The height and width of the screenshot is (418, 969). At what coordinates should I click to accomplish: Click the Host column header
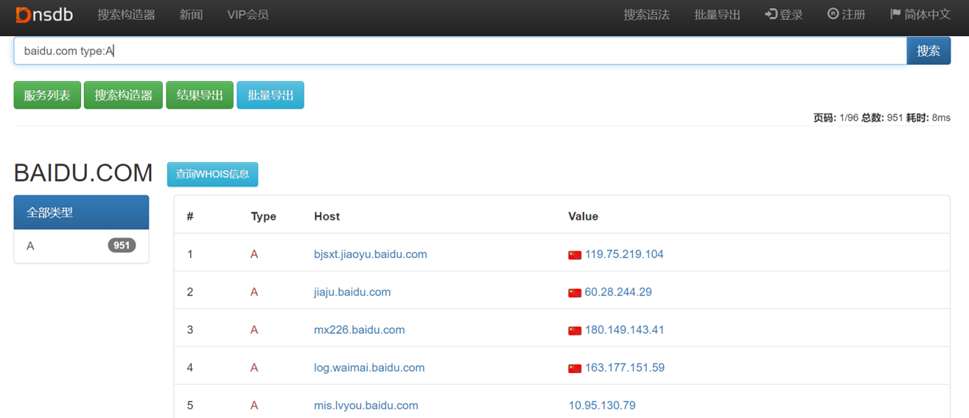tap(327, 216)
